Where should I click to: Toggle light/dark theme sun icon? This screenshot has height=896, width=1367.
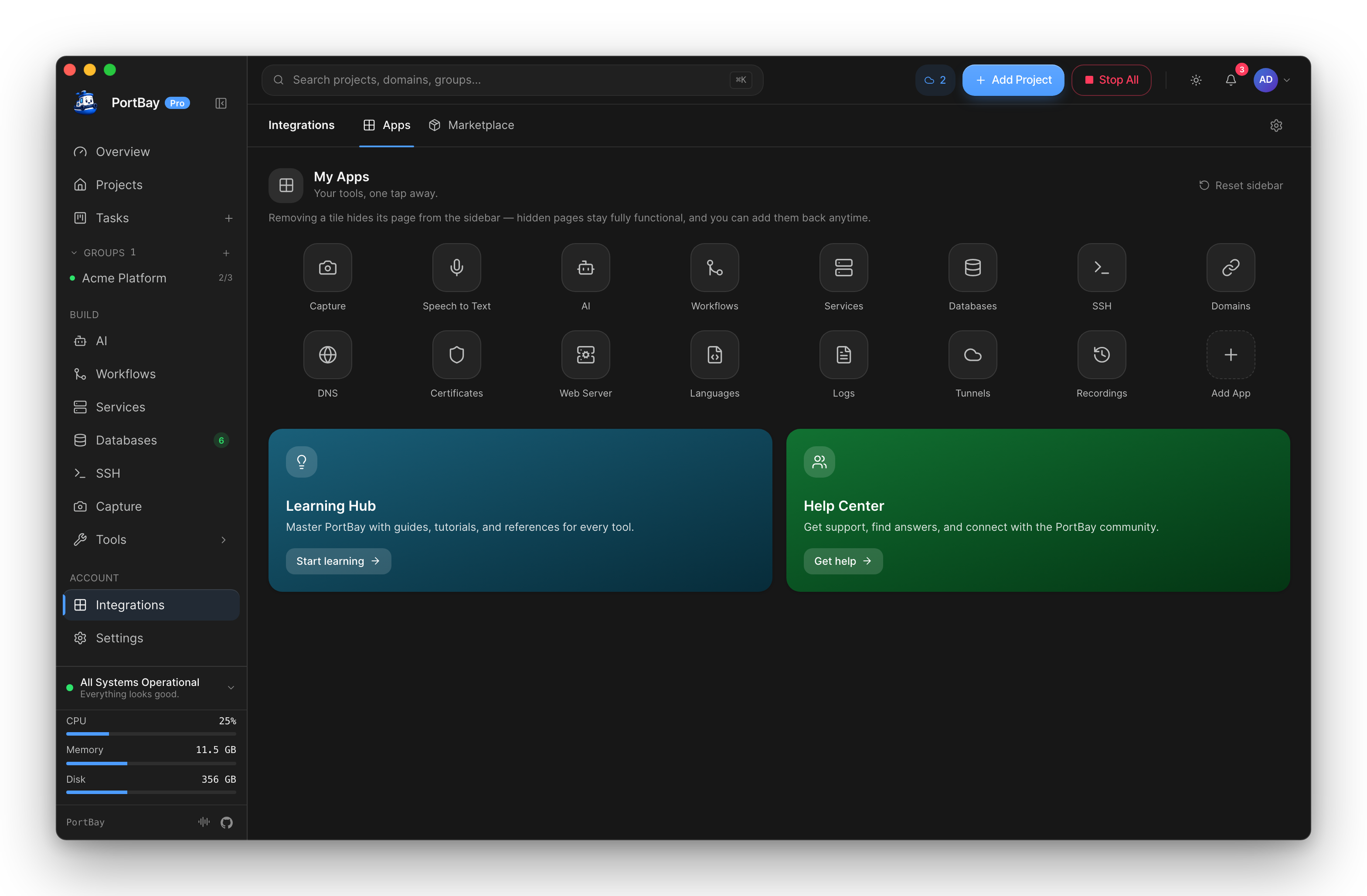(x=1196, y=80)
